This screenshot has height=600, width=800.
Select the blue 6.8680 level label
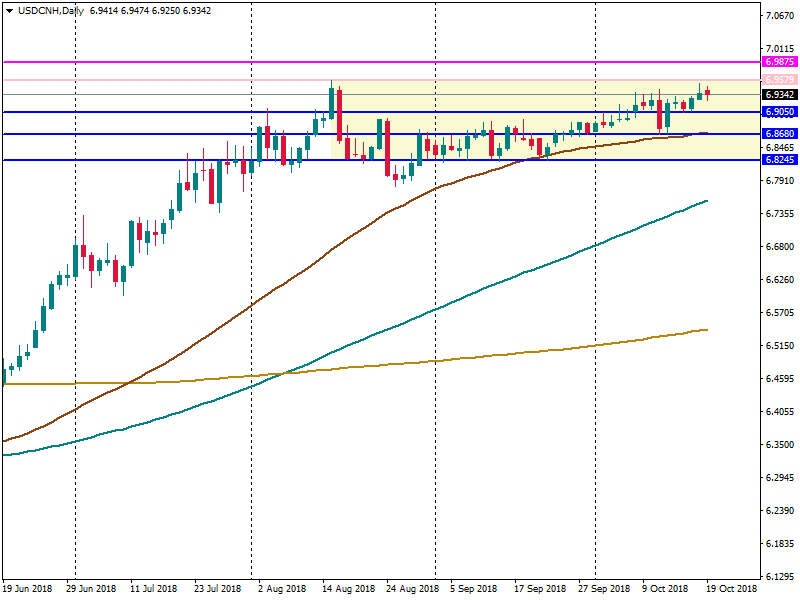click(x=778, y=134)
